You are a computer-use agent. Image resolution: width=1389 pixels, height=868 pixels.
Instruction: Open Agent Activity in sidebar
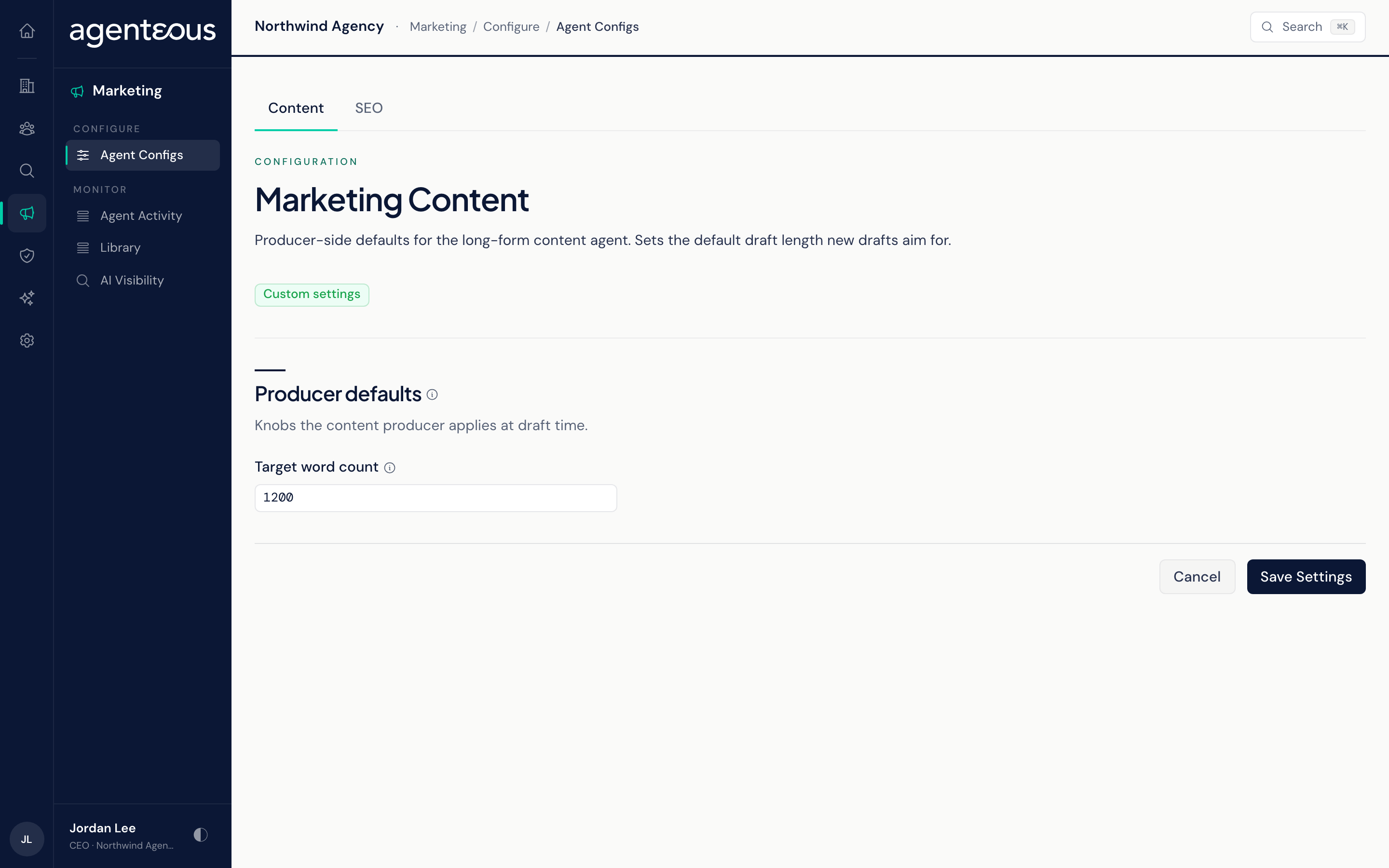142,216
